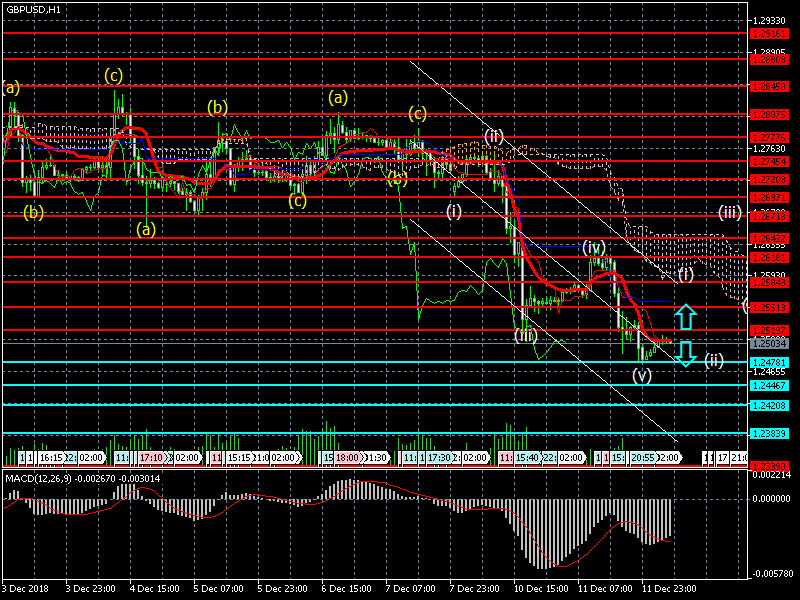Click the 1.27454 level label

(x=769, y=161)
